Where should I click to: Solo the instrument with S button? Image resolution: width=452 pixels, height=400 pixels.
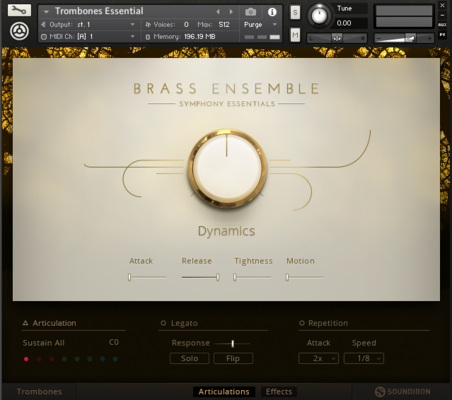click(x=295, y=13)
